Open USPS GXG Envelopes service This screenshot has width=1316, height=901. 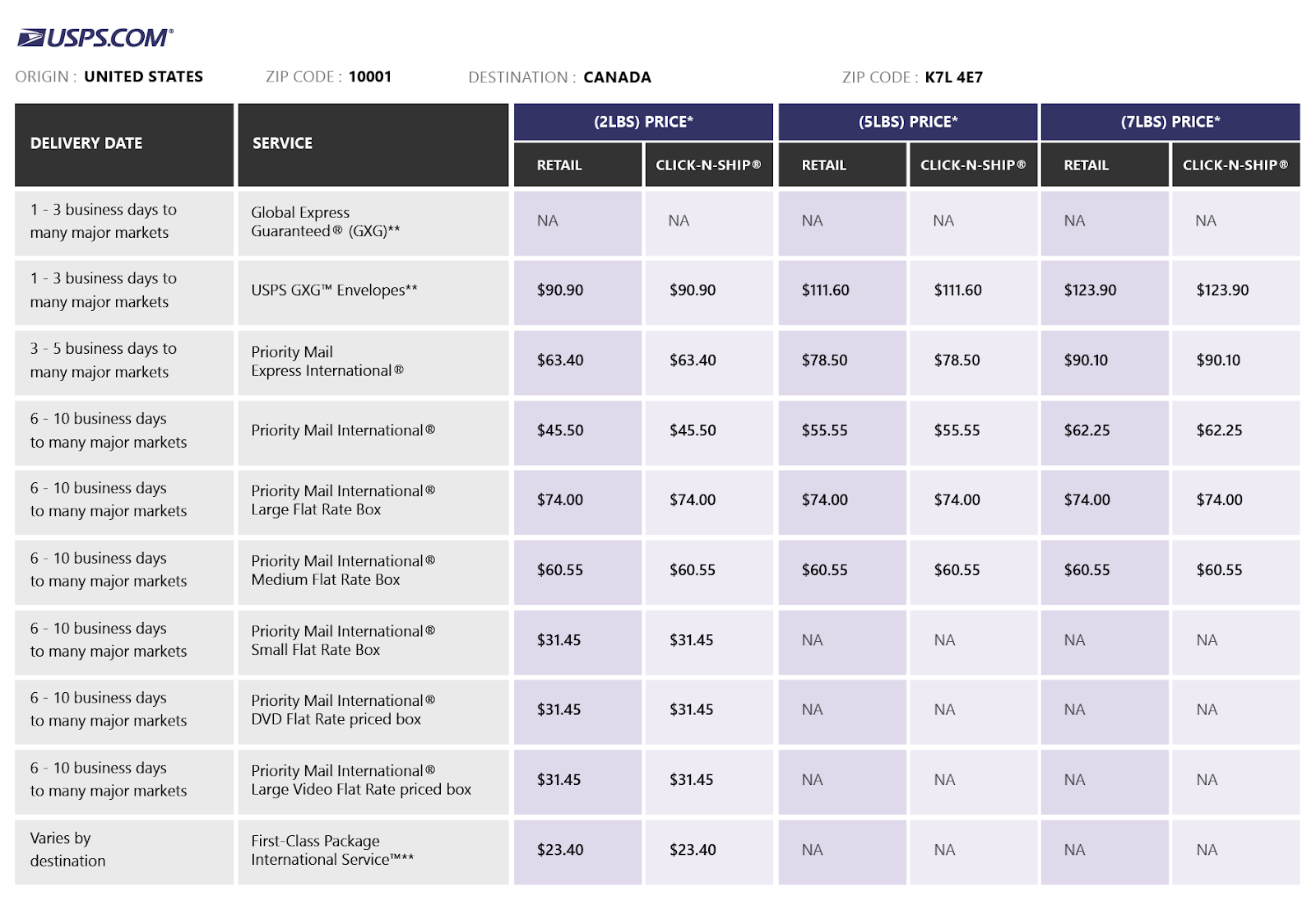[x=334, y=290]
